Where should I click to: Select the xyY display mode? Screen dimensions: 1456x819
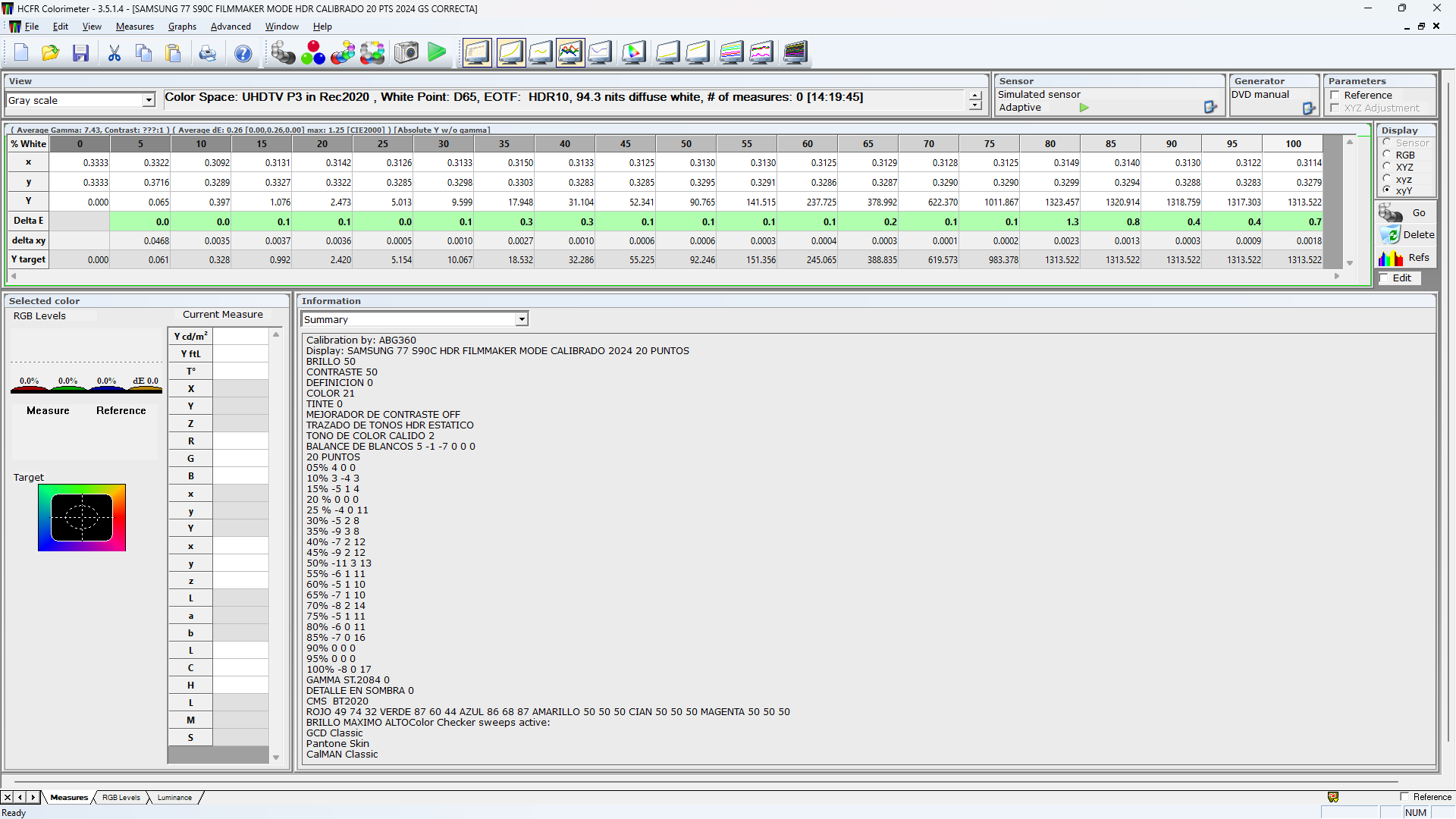click(x=1387, y=191)
